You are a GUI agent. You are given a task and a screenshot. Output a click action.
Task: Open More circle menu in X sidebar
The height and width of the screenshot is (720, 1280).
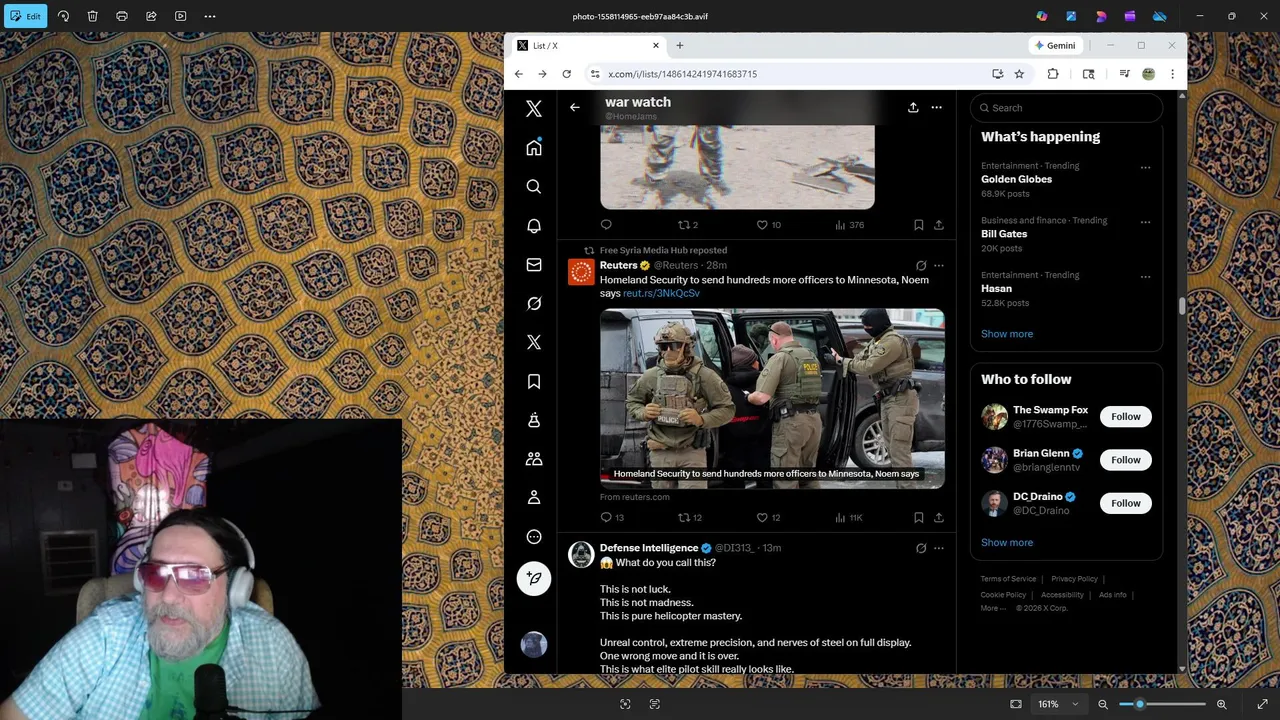point(534,537)
